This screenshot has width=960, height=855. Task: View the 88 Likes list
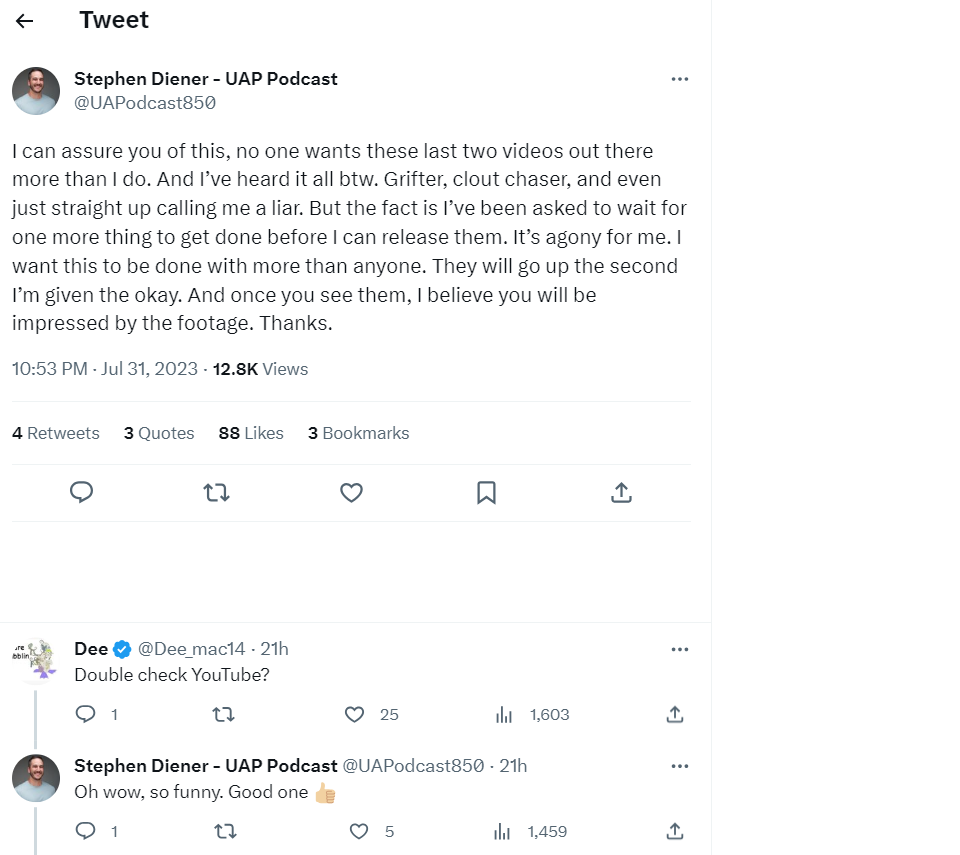[251, 433]
